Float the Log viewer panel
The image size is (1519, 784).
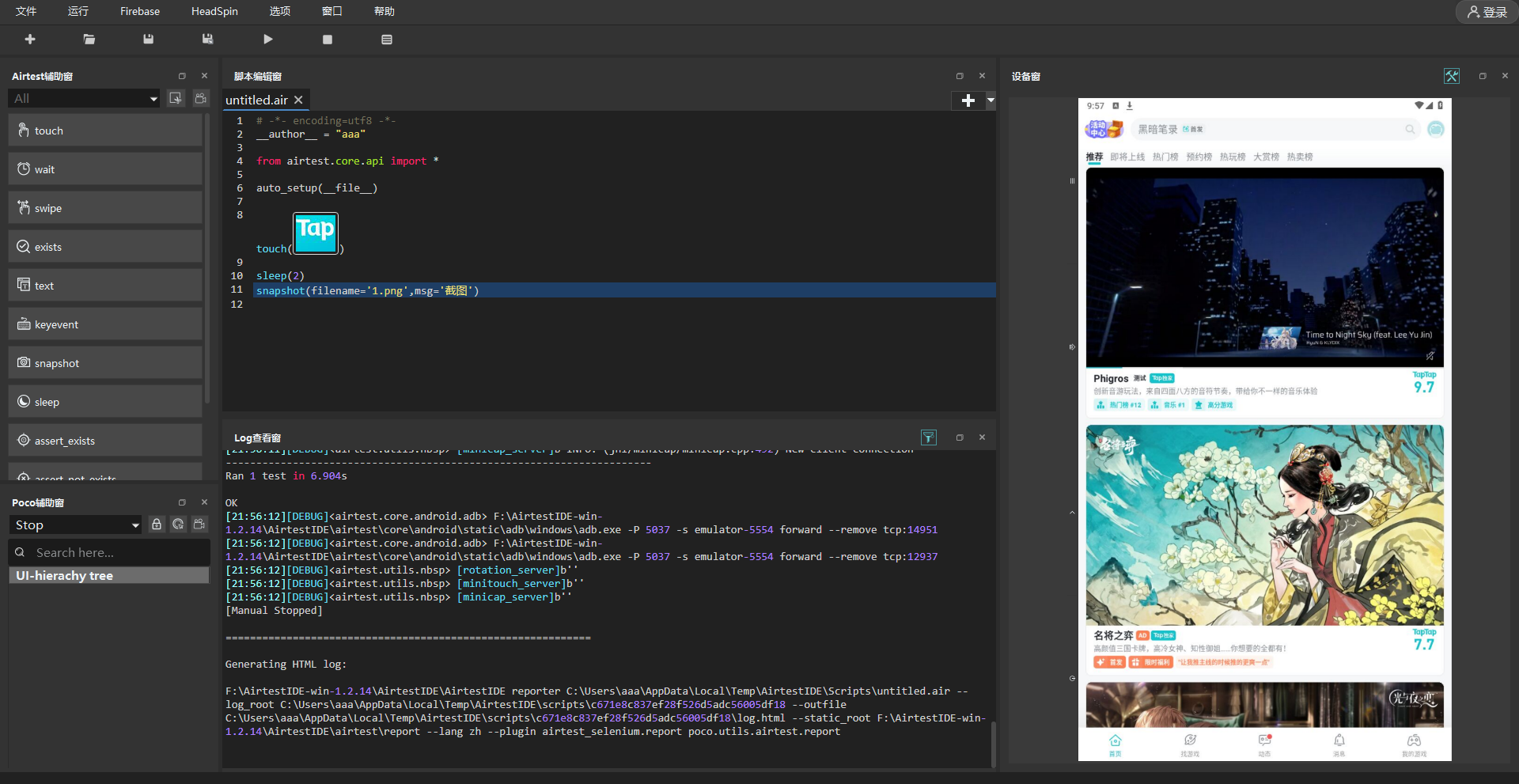[x=960, y=437]
